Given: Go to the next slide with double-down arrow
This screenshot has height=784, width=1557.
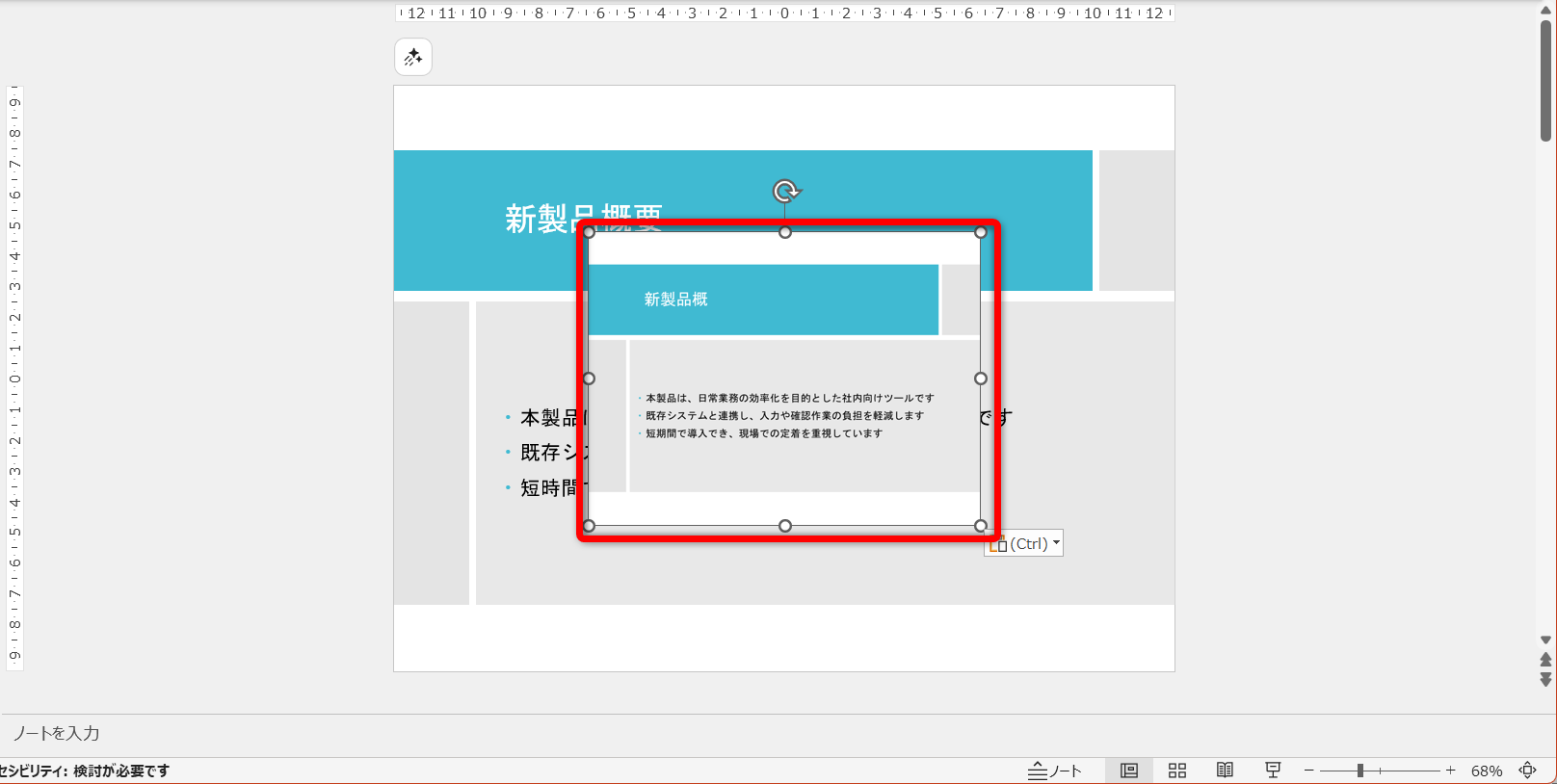Looking at the screenshot, I should pos(1545,679).
